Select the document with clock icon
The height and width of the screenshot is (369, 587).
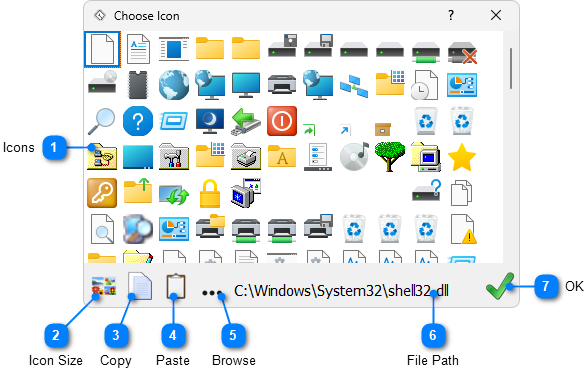point(425,85)
